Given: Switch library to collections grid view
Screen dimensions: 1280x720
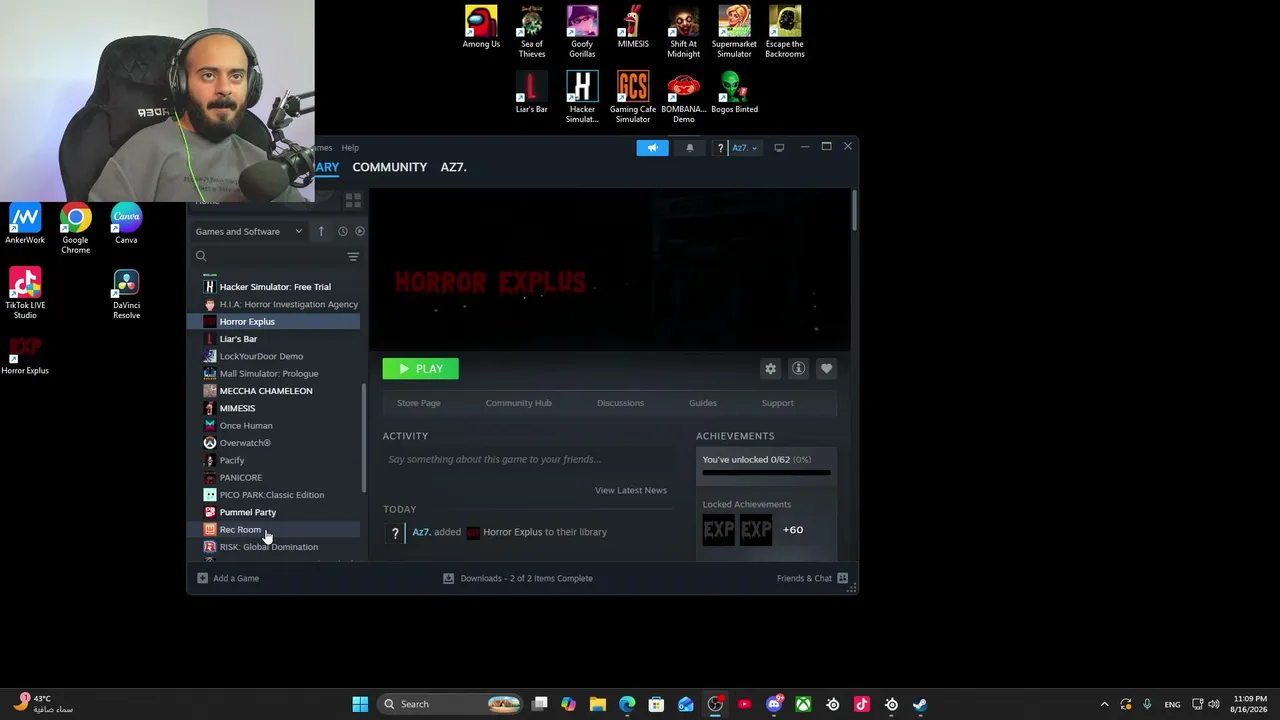Looking at the screenshot, I should [353, 200].
